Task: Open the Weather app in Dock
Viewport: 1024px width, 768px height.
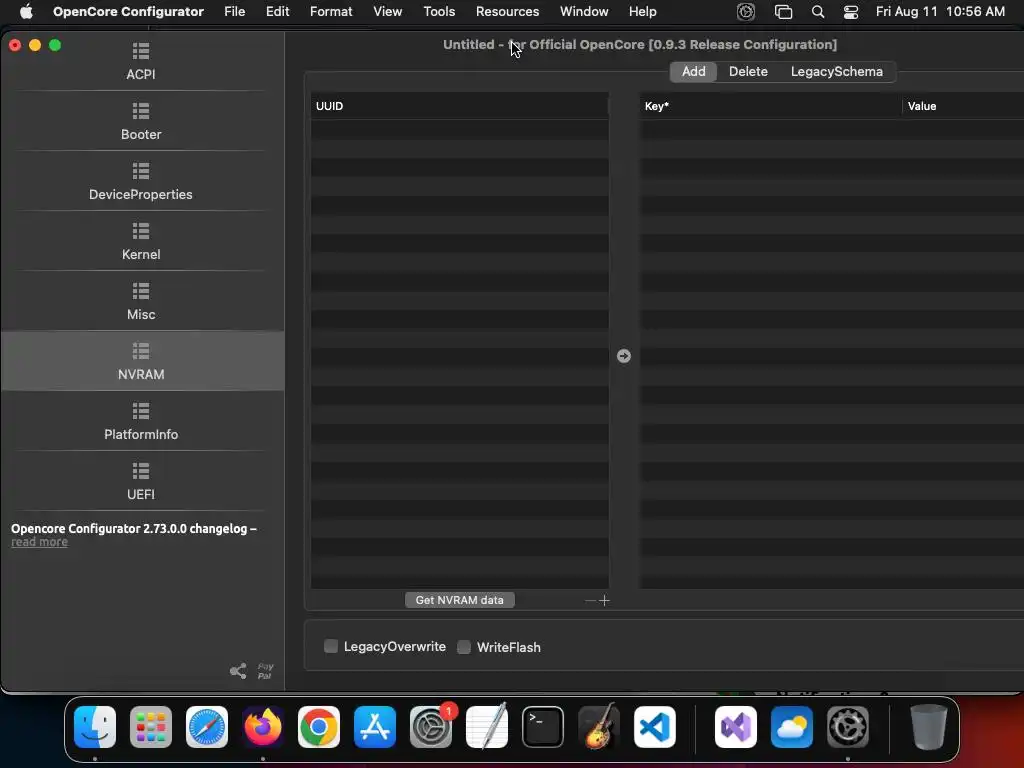Action: (792, 727)
